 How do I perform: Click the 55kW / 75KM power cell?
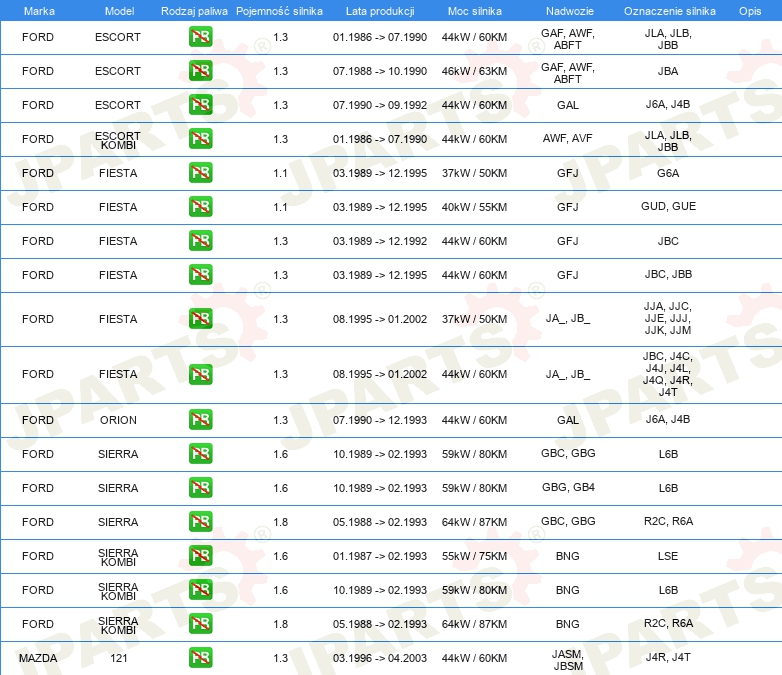[474, 556]
